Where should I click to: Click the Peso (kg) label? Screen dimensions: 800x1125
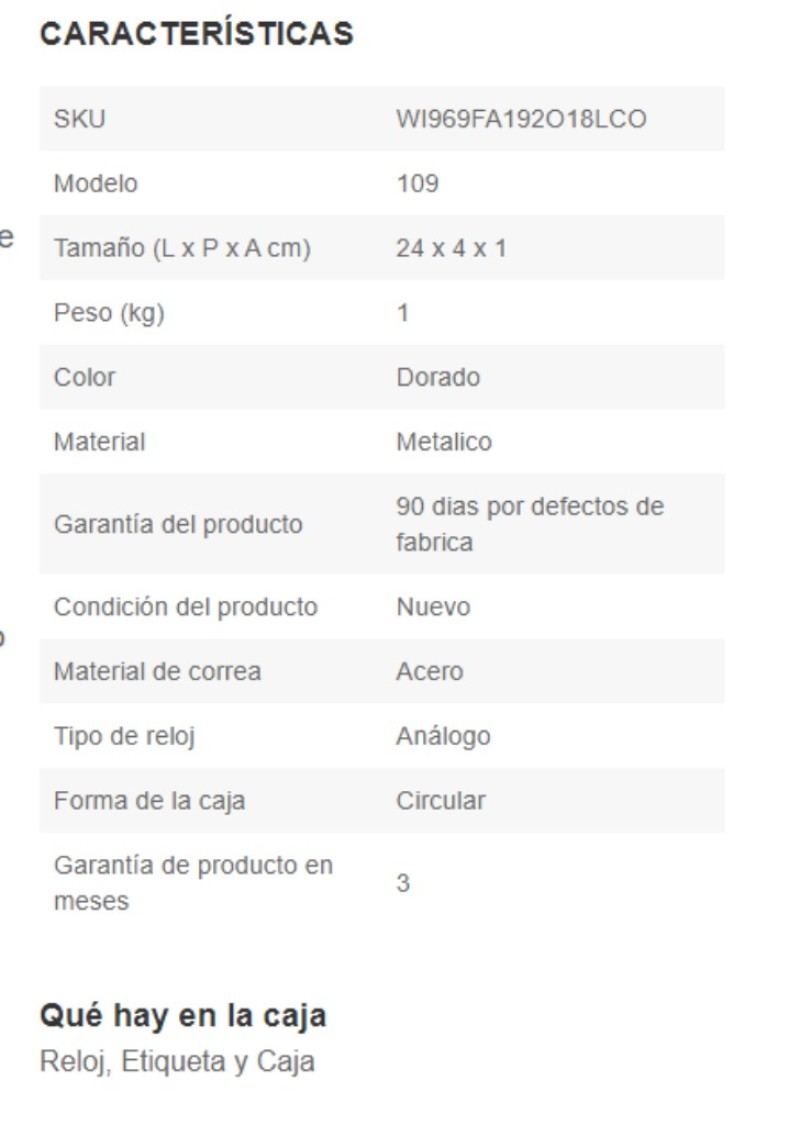[x=109, y=313]
